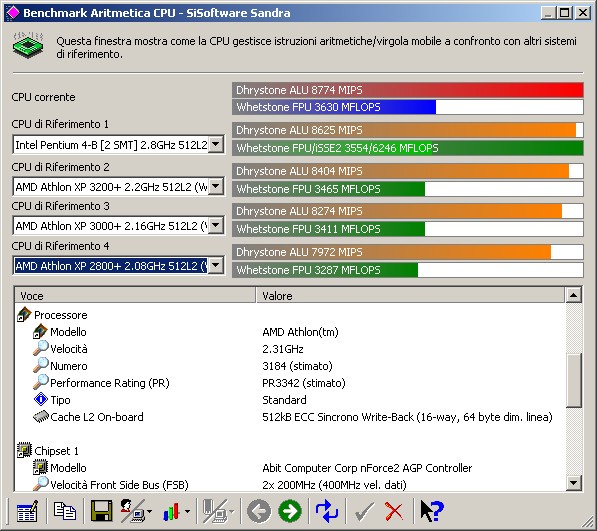Click the copy pages icon in toolbar
This screenshot has width=597, height=531.
tap(64, 511)
